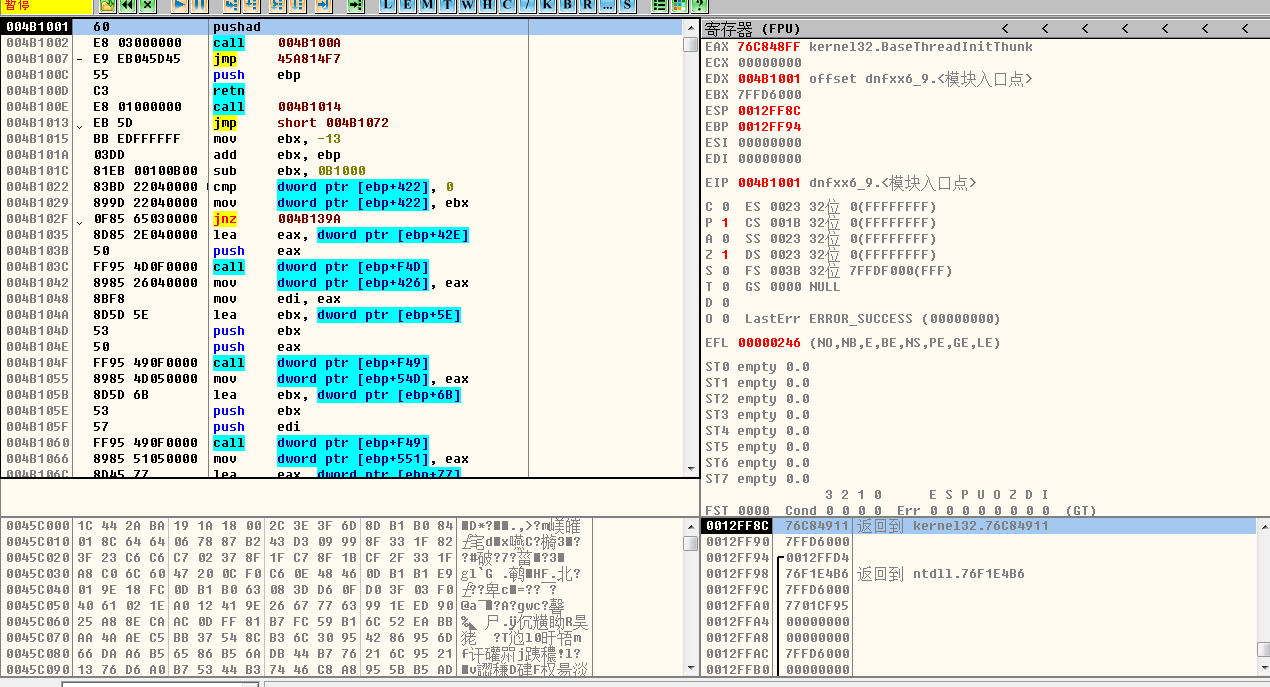Viewport: 1270px width, 687px height.
Task: Show Log window via L button
Action: [x=388, y=5]
